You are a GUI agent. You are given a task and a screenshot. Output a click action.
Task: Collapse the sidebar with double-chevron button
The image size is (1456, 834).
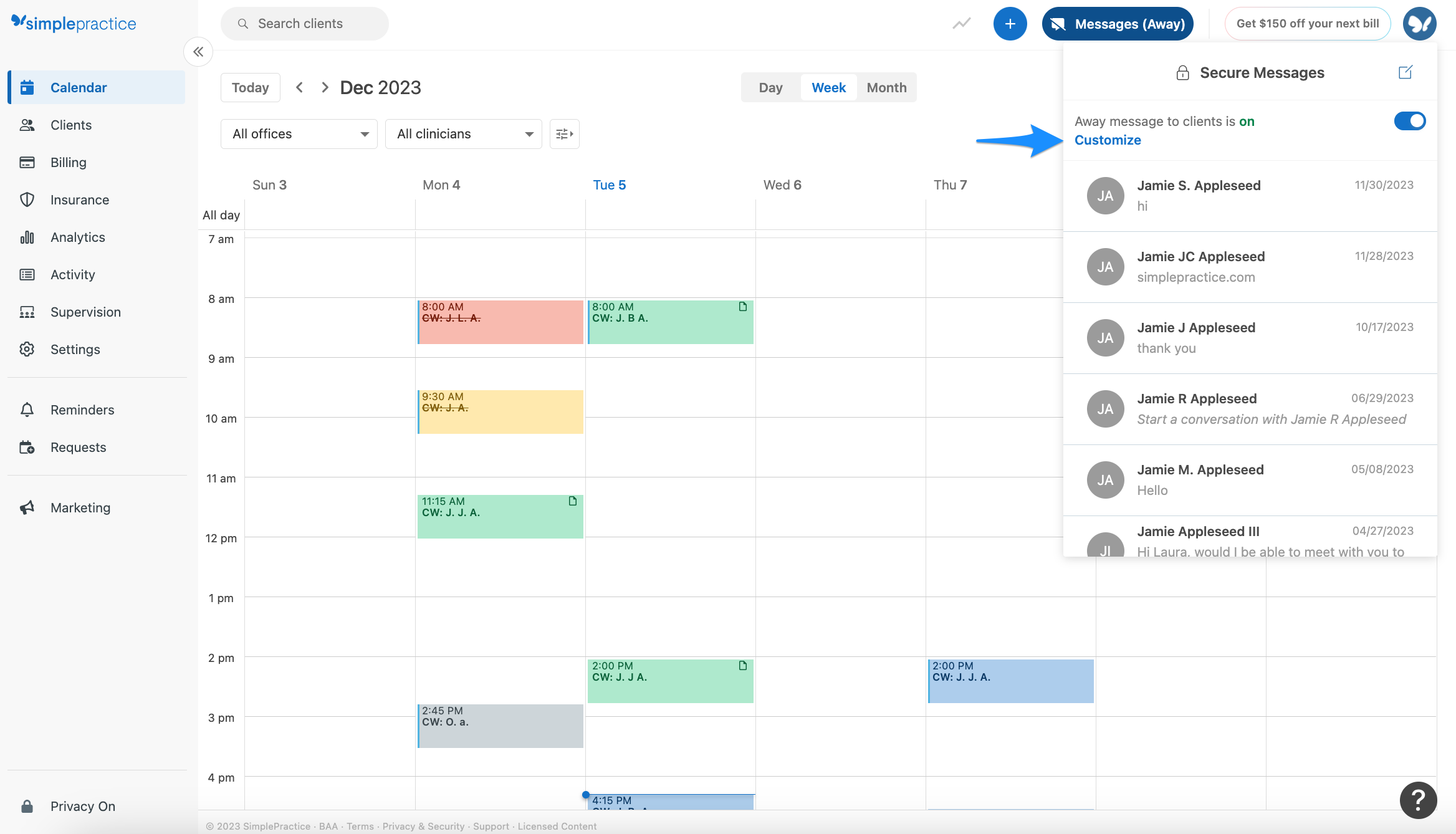pos(198,52)
